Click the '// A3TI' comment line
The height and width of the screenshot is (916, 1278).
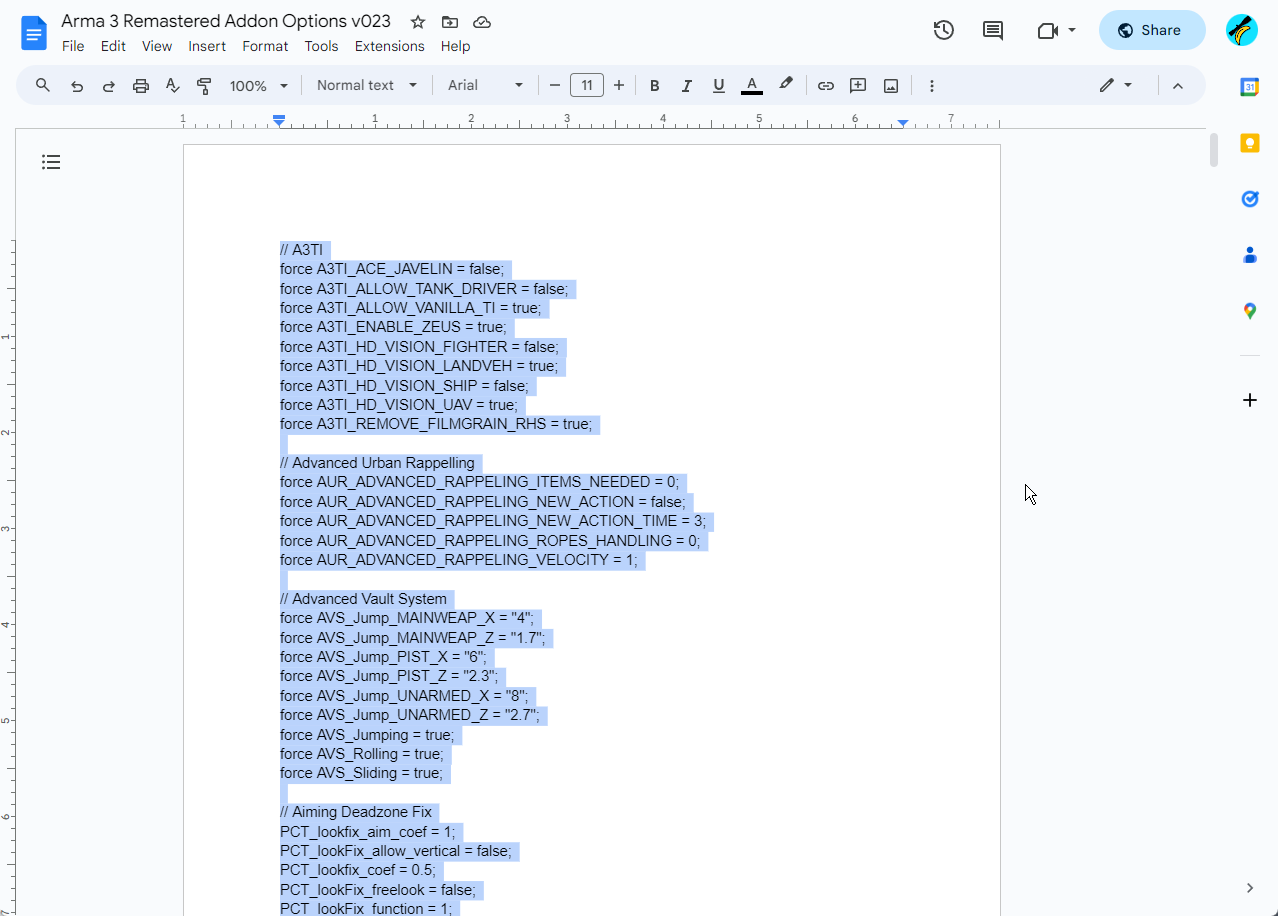[302, 250]
